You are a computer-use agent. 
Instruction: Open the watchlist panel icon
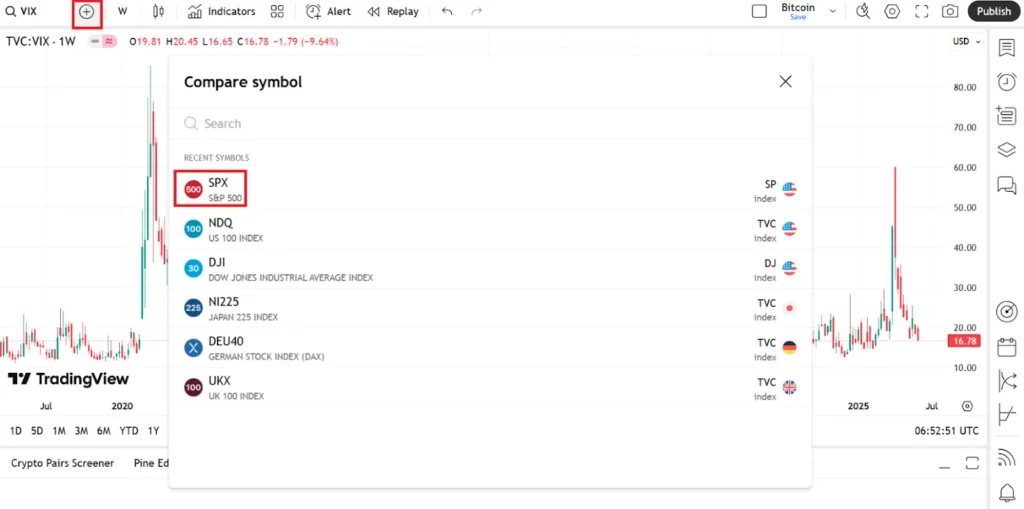1006,47
